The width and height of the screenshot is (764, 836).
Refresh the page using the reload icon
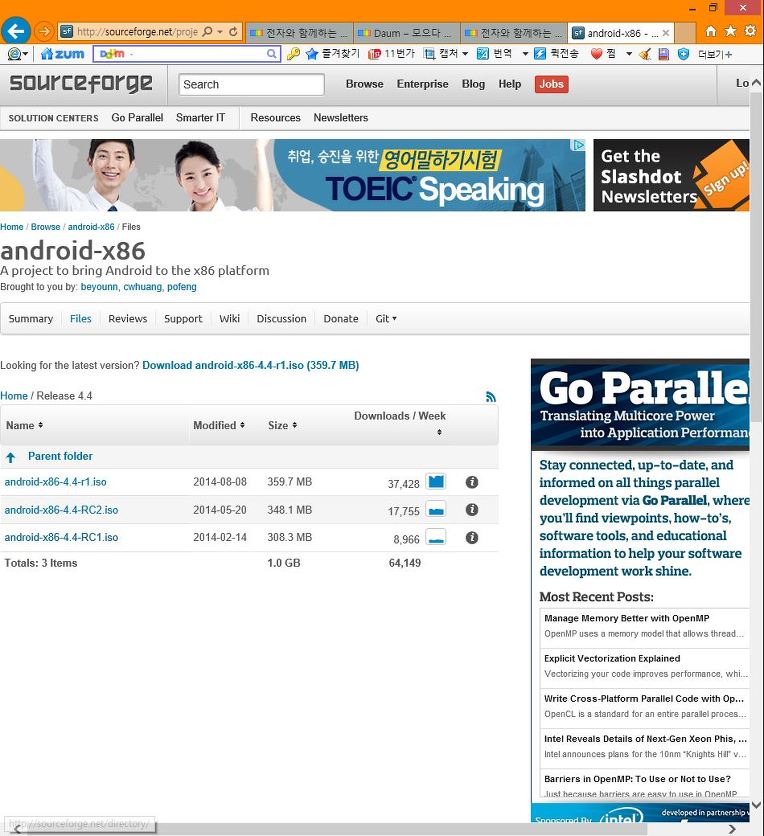(x=233, y=31)
